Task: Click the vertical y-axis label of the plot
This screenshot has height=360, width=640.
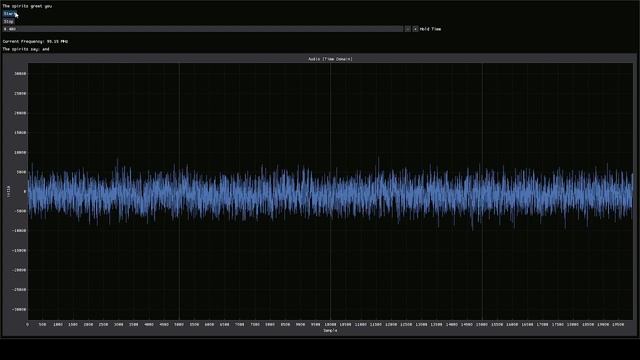Action: (x=8, y=191)
